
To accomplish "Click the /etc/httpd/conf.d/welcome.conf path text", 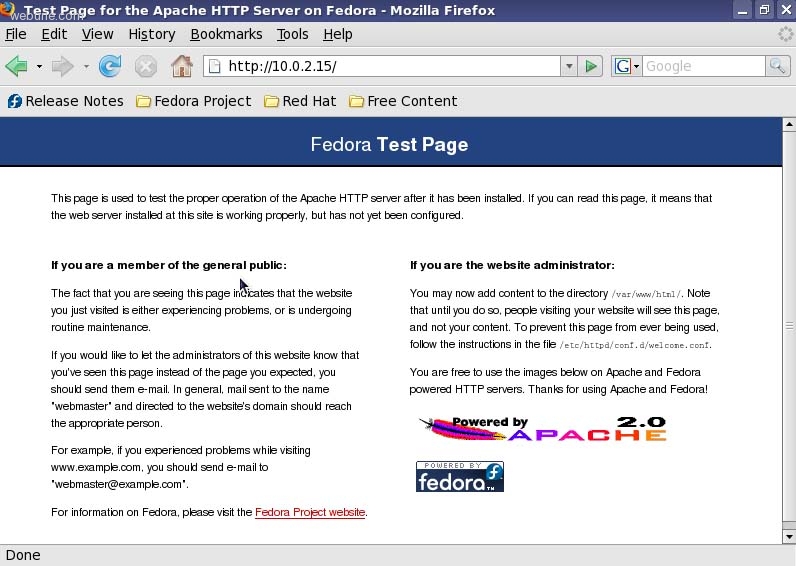I will point(635,345).
